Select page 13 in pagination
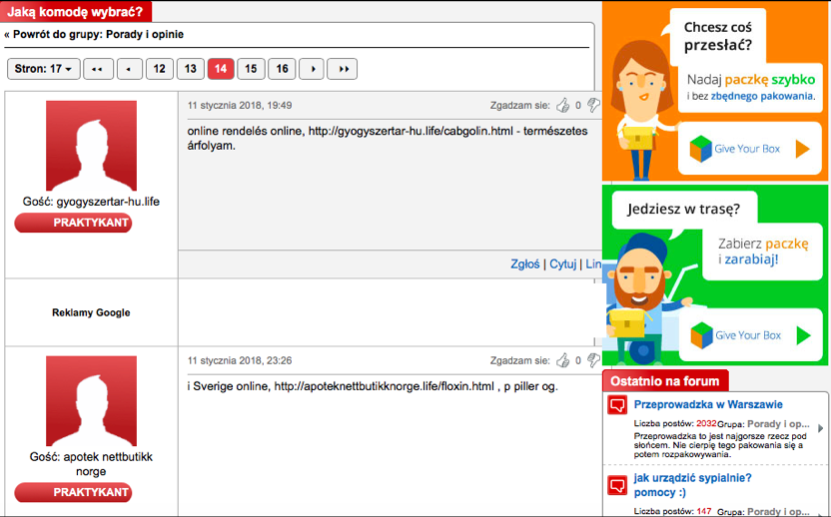 (x=190, y=69)
